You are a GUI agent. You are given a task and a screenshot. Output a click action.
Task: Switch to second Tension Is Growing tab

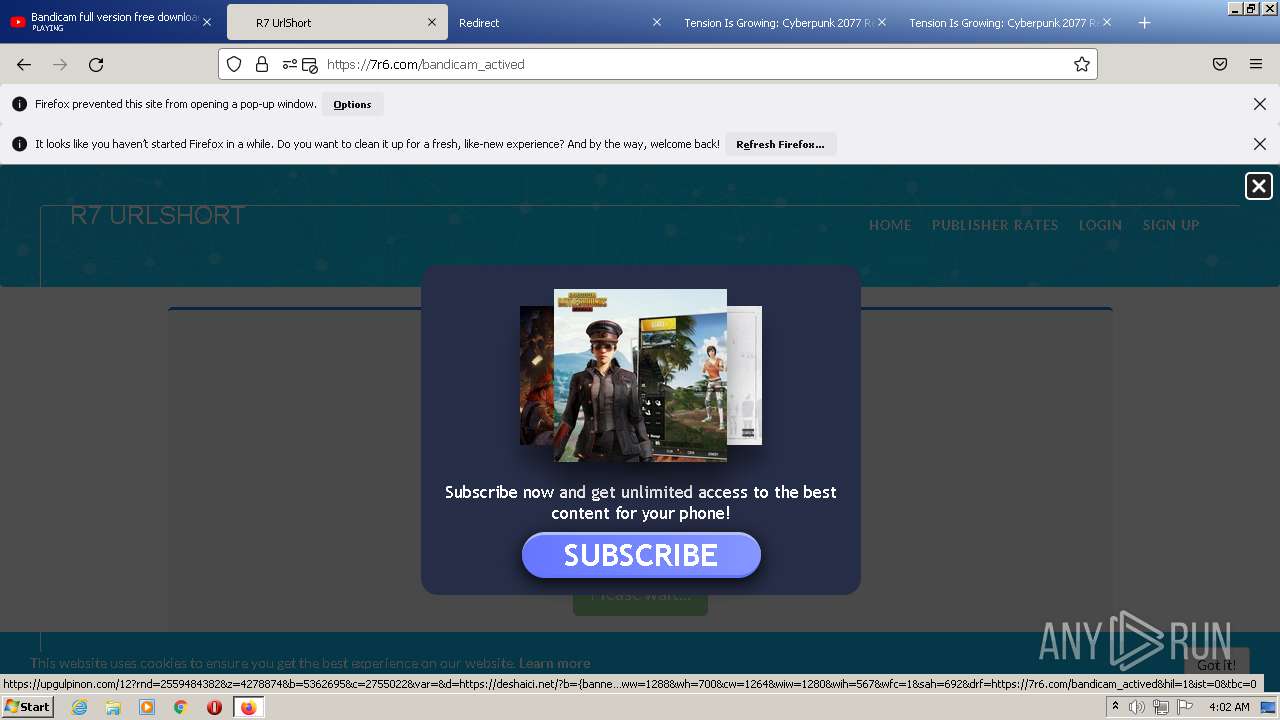coord(1011,22)
